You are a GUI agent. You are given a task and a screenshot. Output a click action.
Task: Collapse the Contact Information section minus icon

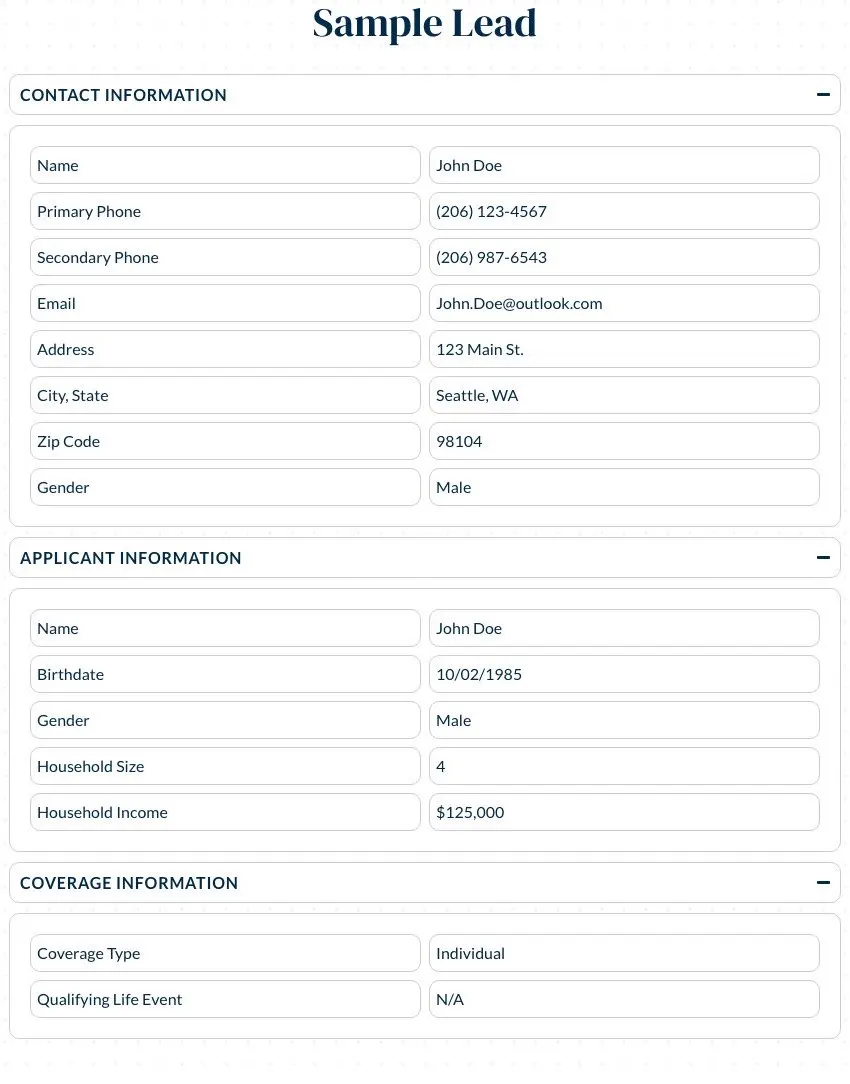[x=822, y=95]
